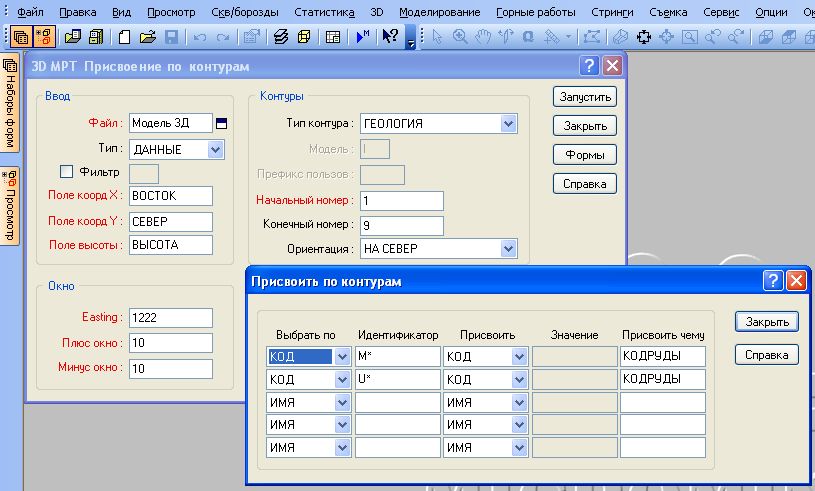Open Выбрать по dropdown in U* row

[342, 380]
